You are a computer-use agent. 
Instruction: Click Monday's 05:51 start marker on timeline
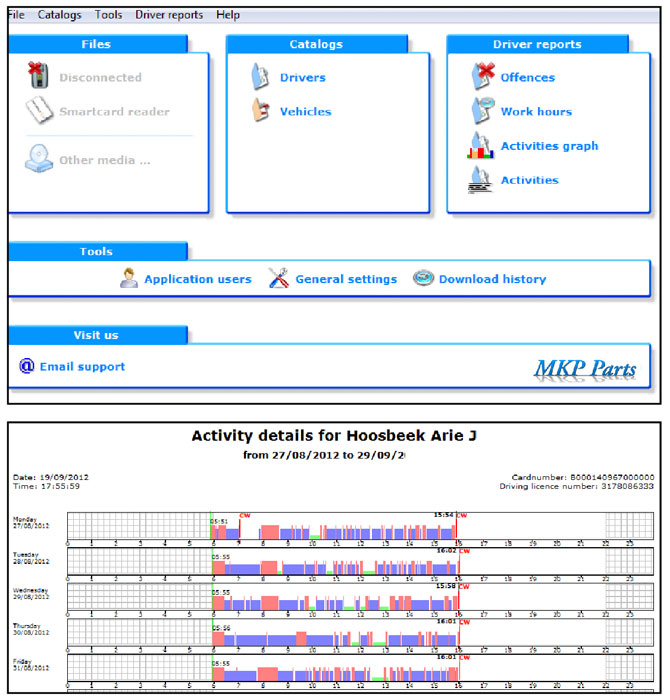click(x=218, y=521)
